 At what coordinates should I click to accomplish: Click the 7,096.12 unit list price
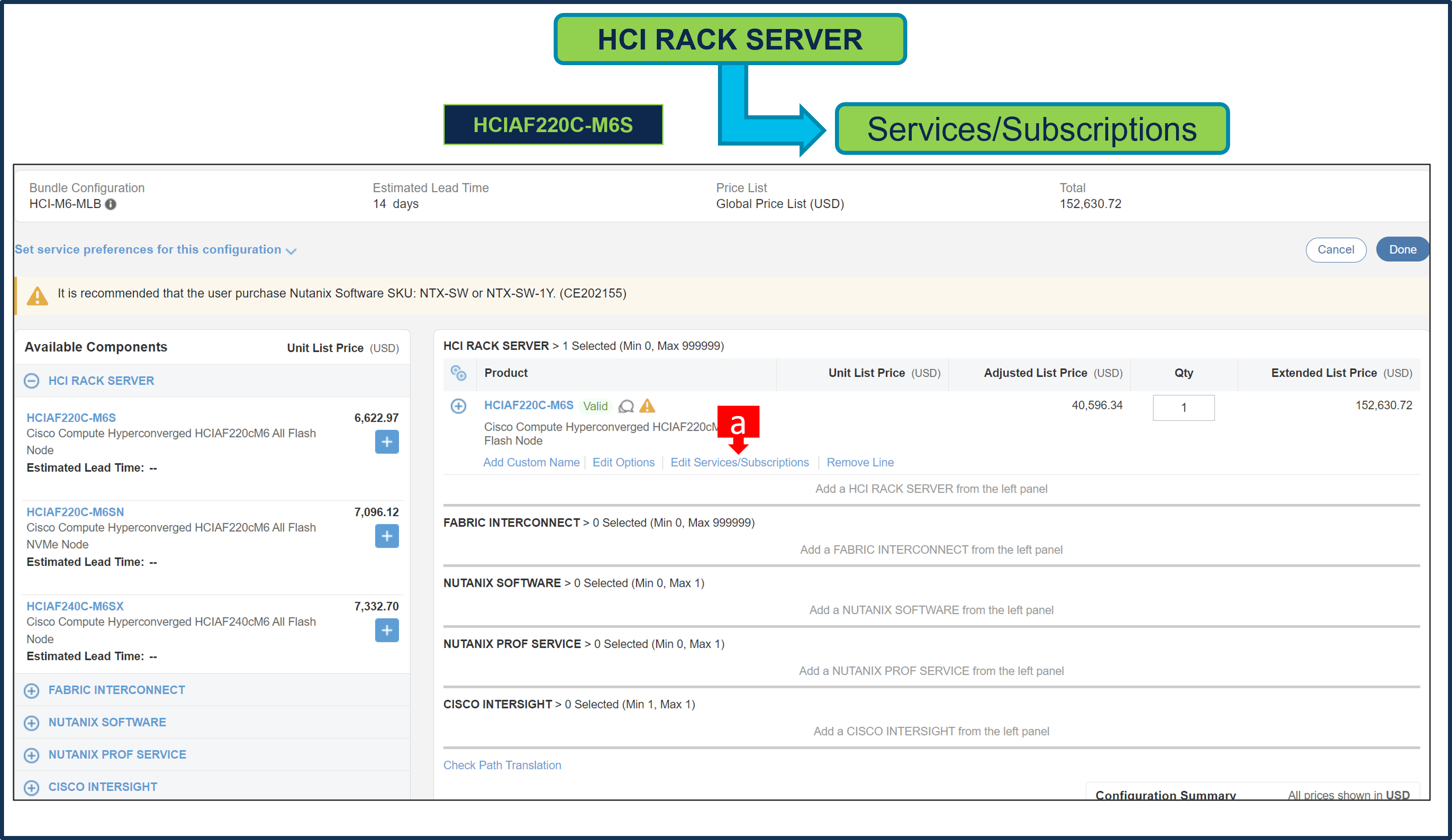click(376, 512)
